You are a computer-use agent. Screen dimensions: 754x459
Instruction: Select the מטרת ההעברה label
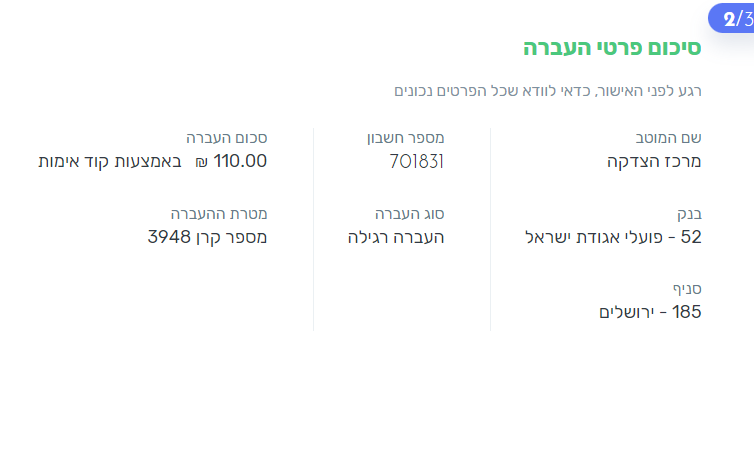[x=218, y=213]
